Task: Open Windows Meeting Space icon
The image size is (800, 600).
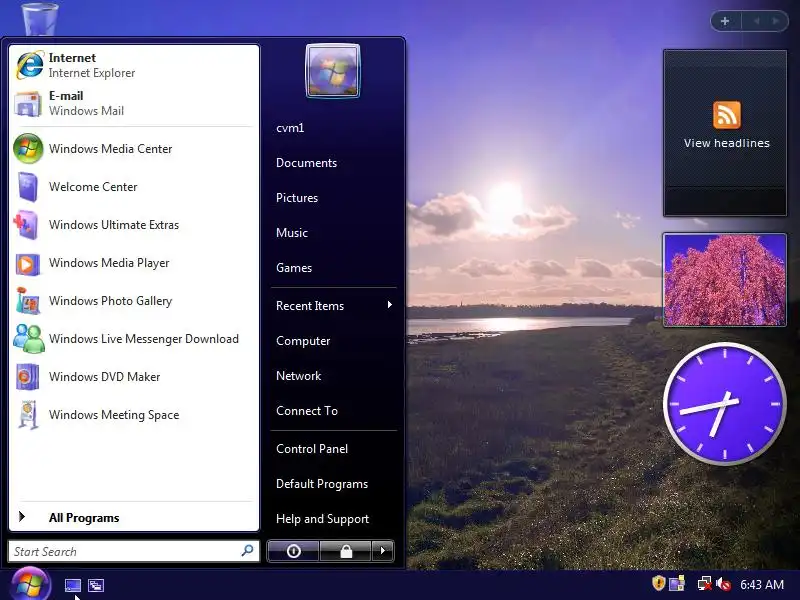Action: [28, 415]
